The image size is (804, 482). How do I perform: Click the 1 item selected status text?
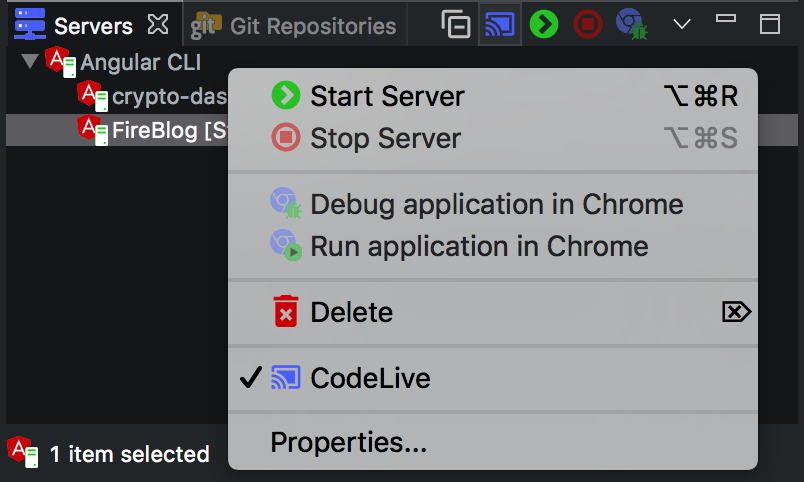(130, 454)
